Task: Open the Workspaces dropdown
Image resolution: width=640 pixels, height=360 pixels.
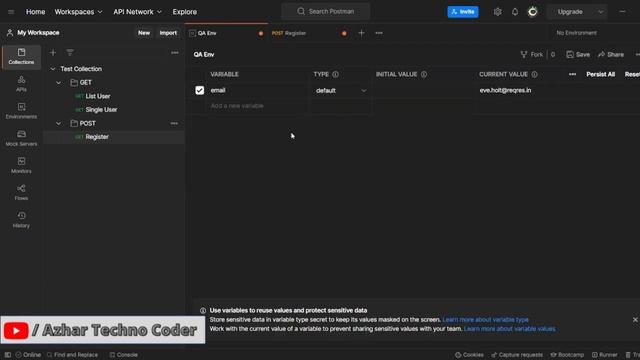Action: coord(78,12)
